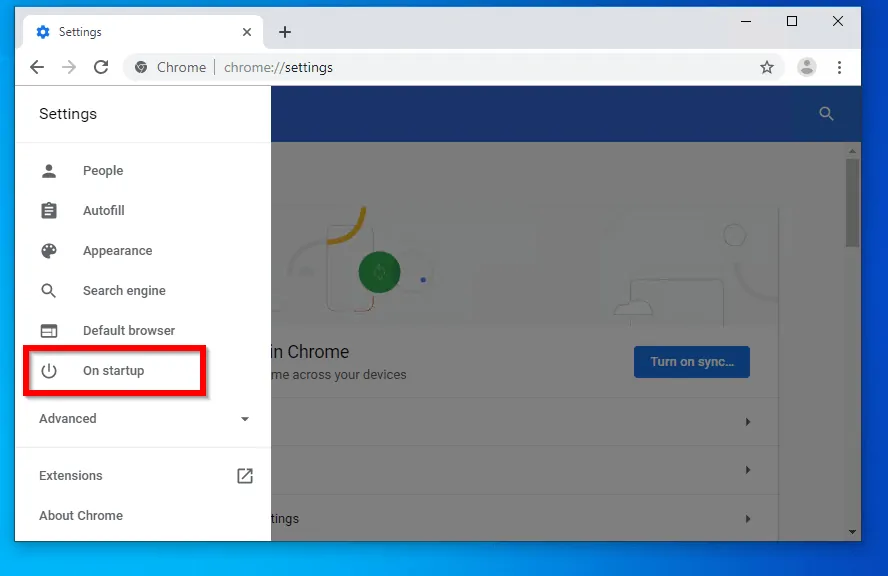Open Chrome's three-dot menu
The height and width of the screenshot is (576, 888).
click(x=840, y=67)
